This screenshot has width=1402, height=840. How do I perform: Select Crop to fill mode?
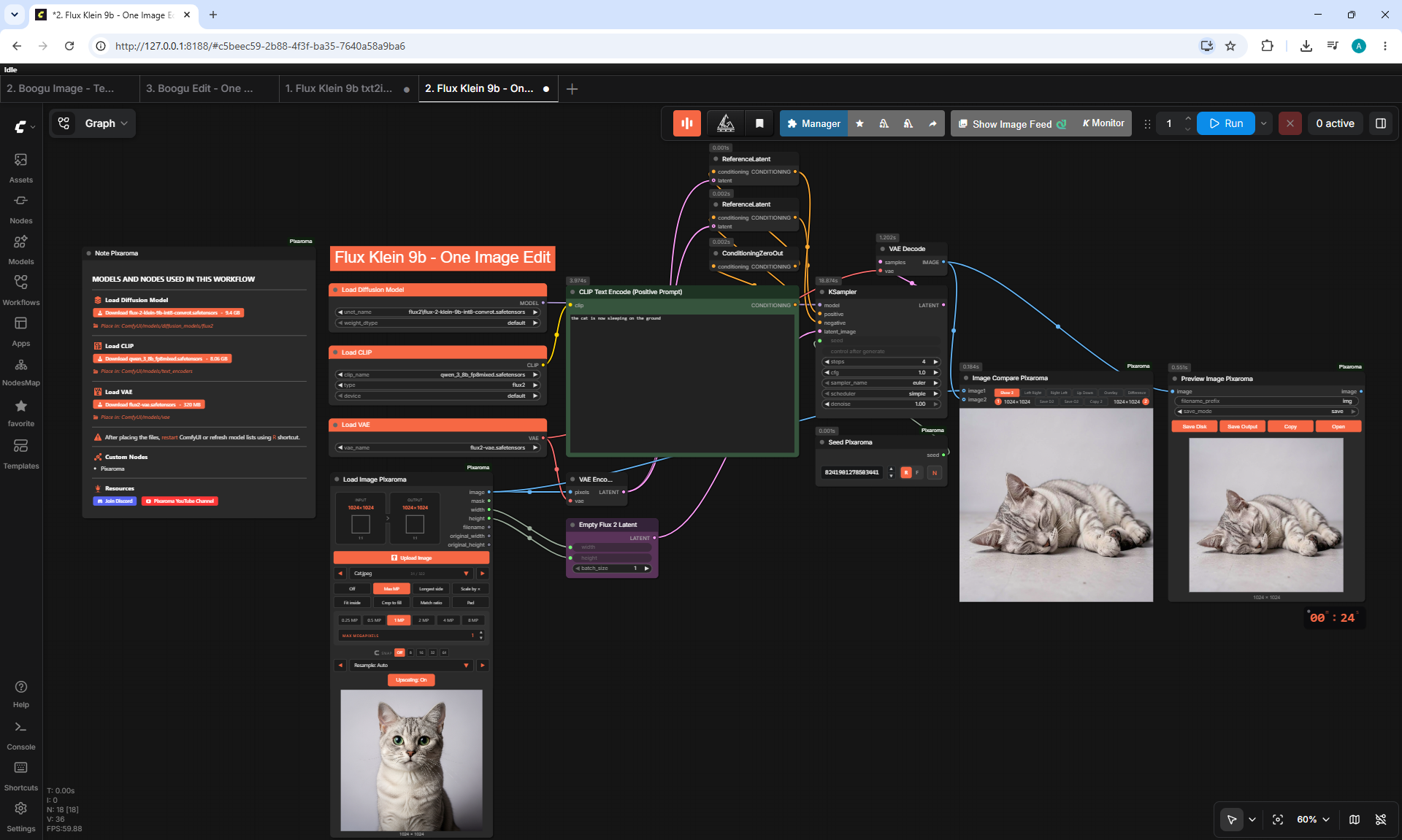pyautogui.click(x=391, y=603)
